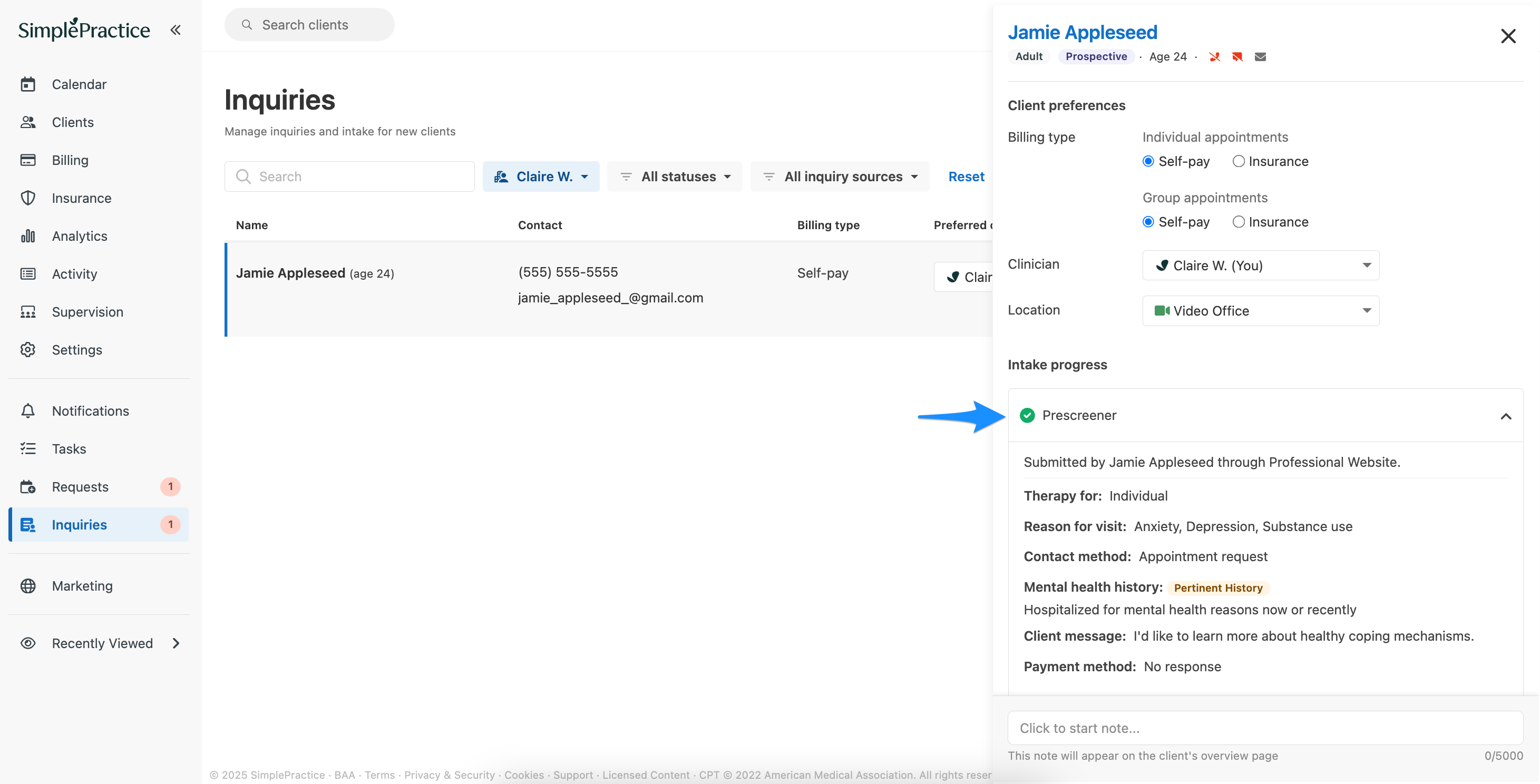Open Jamie Appleseed's client profile link

tap(1083, 32)
